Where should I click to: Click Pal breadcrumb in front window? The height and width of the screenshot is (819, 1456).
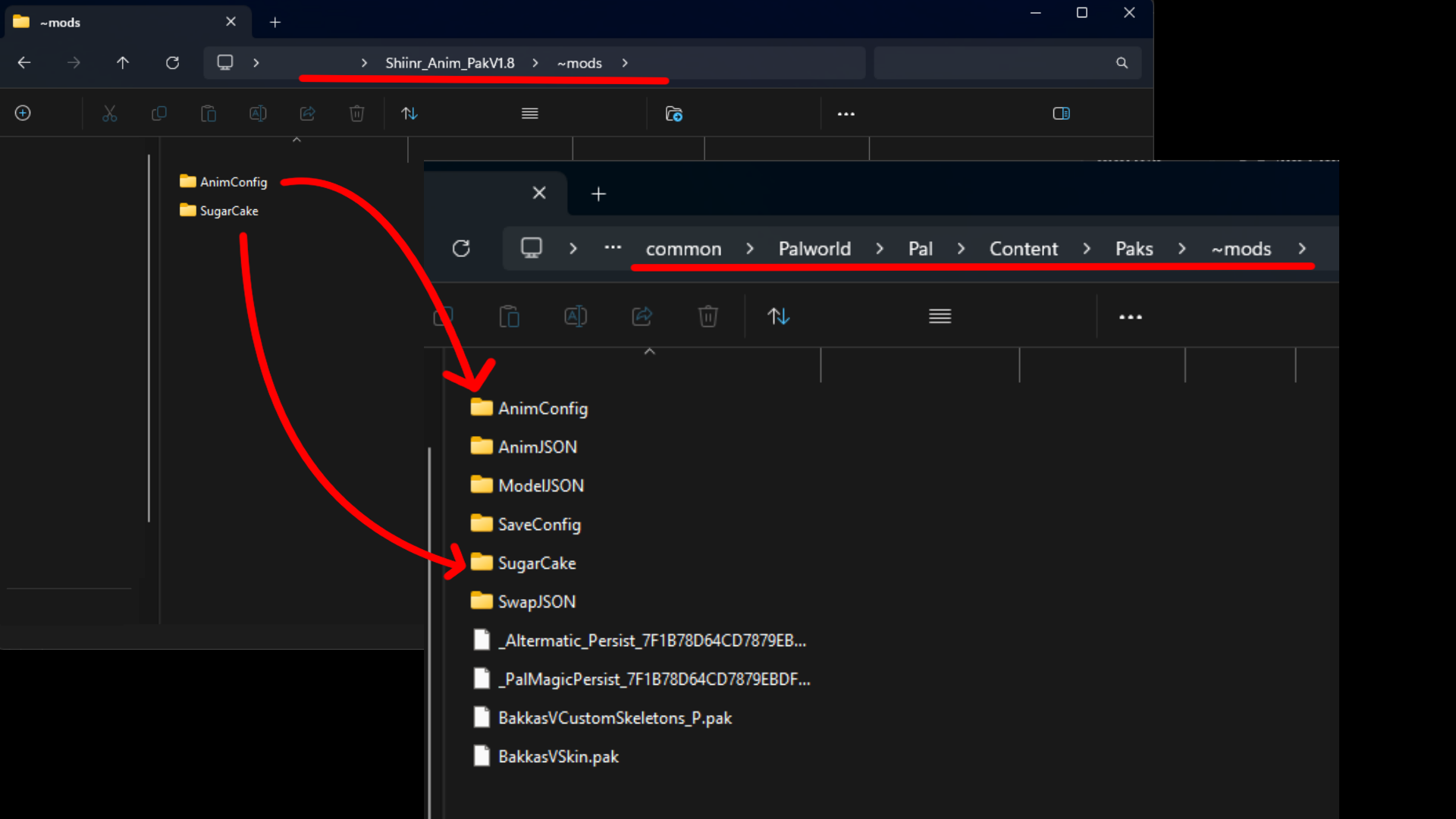[920, 249]
